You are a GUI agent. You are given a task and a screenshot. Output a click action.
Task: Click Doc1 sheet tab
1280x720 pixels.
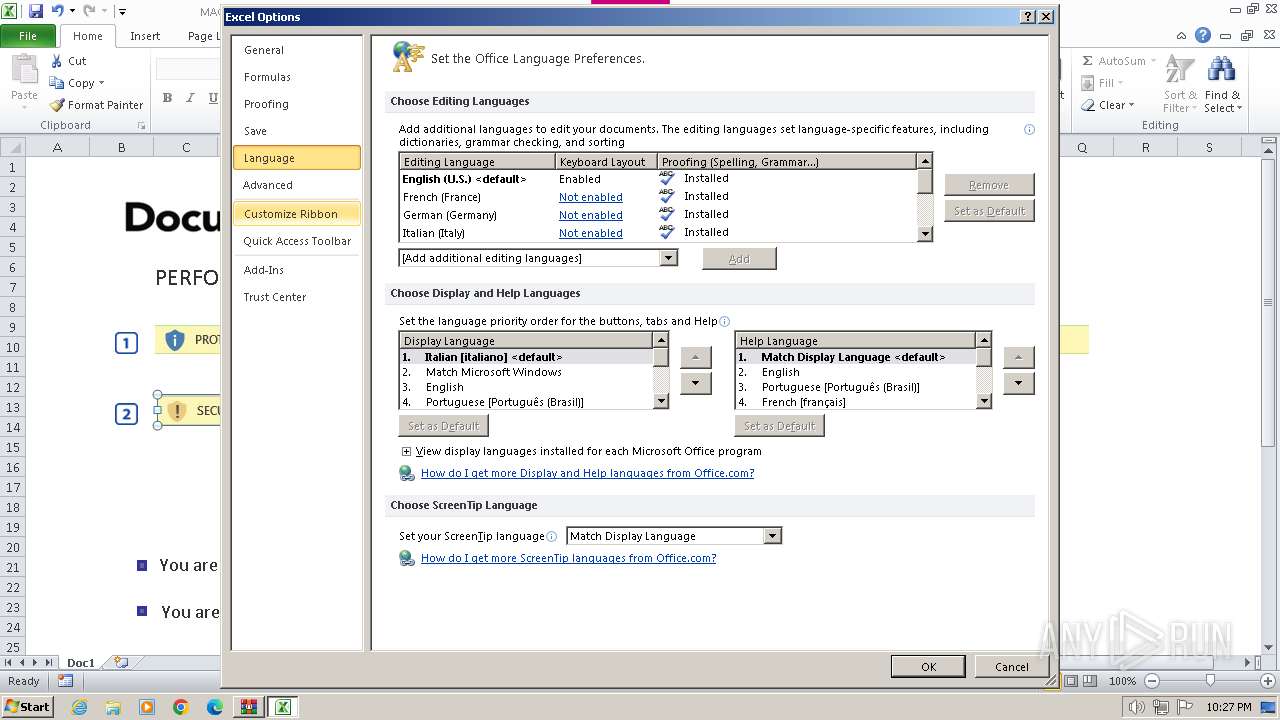coord(80,662)
